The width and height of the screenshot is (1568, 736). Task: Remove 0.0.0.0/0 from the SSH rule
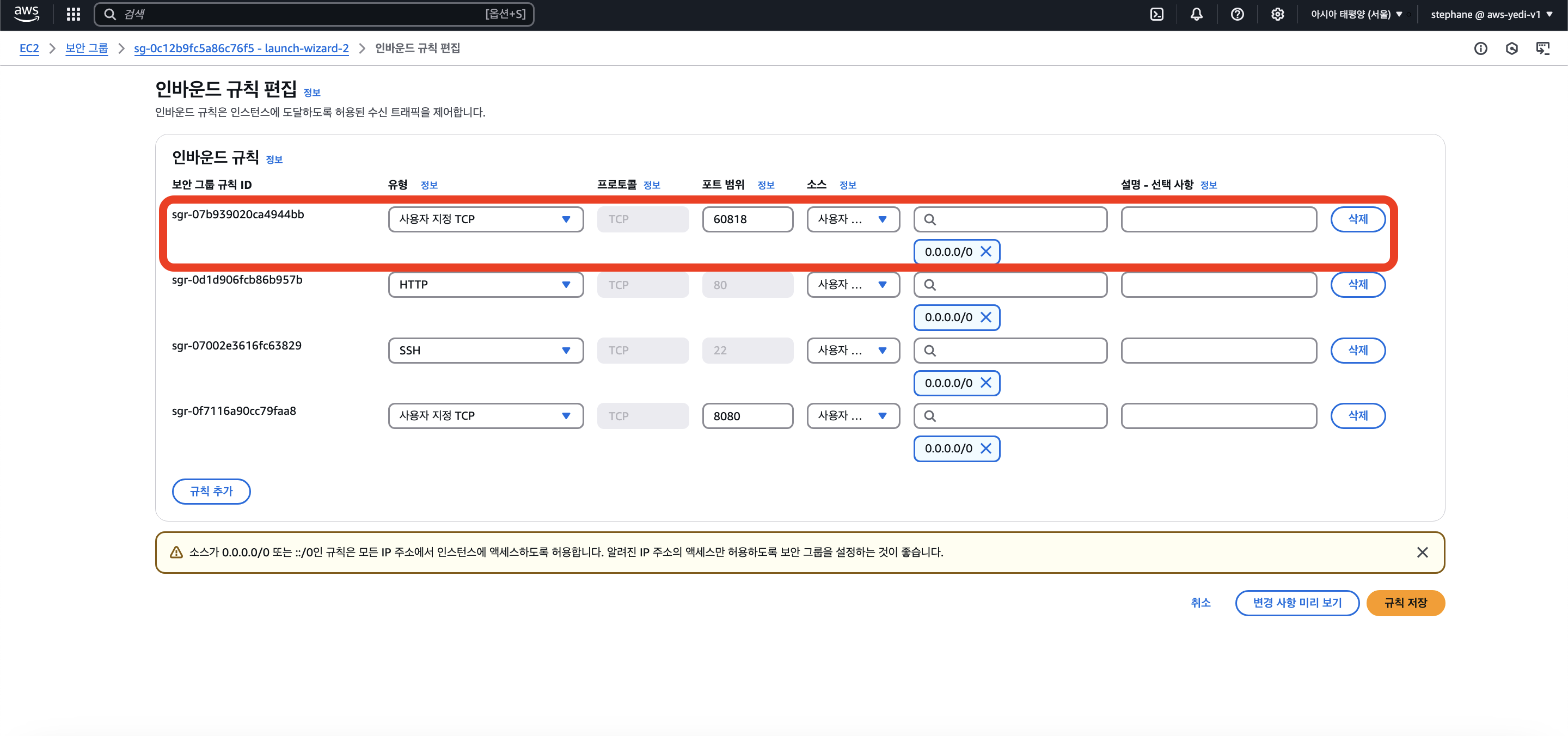coord(985,383)
